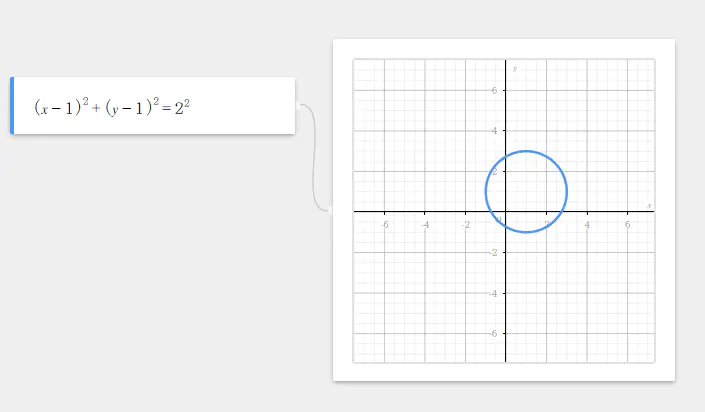
Task: Click the 4 tick label on x-axis
Action: point(587,224)
